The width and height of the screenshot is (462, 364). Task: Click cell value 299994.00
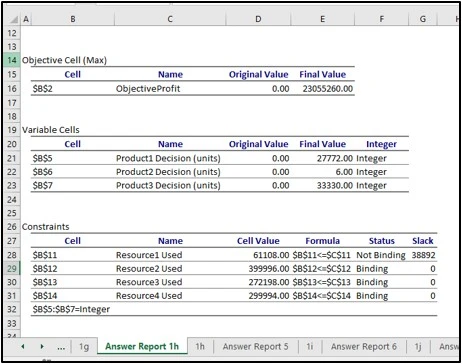pos(269,296)
